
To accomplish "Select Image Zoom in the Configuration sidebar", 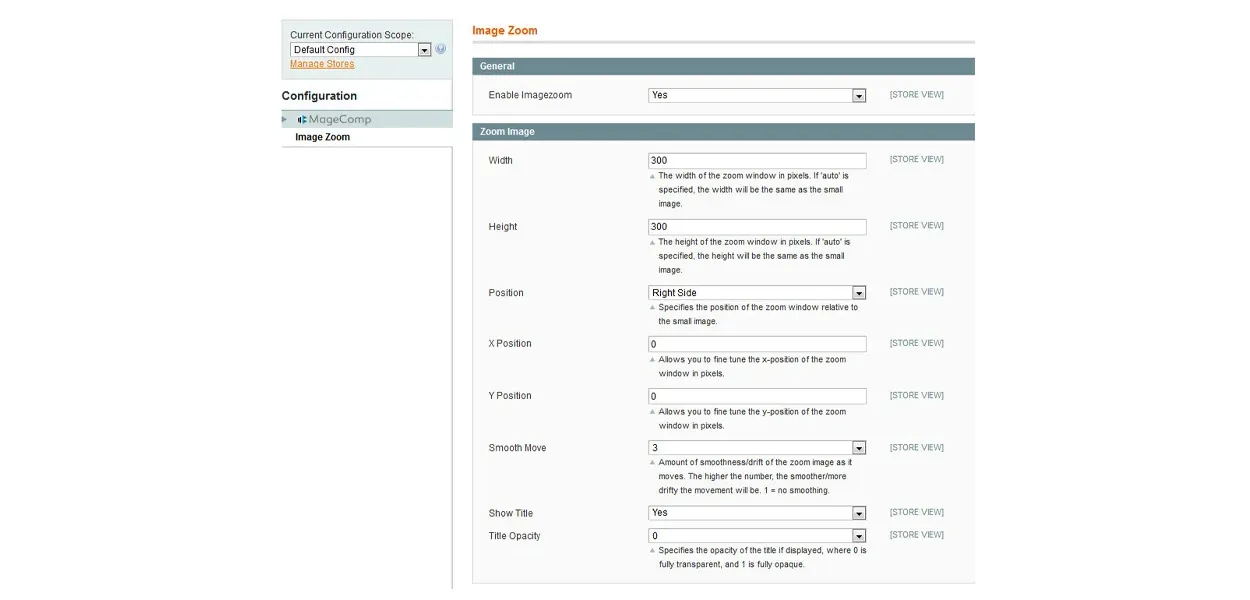I will pyautogui.click(x=322, y=137).
